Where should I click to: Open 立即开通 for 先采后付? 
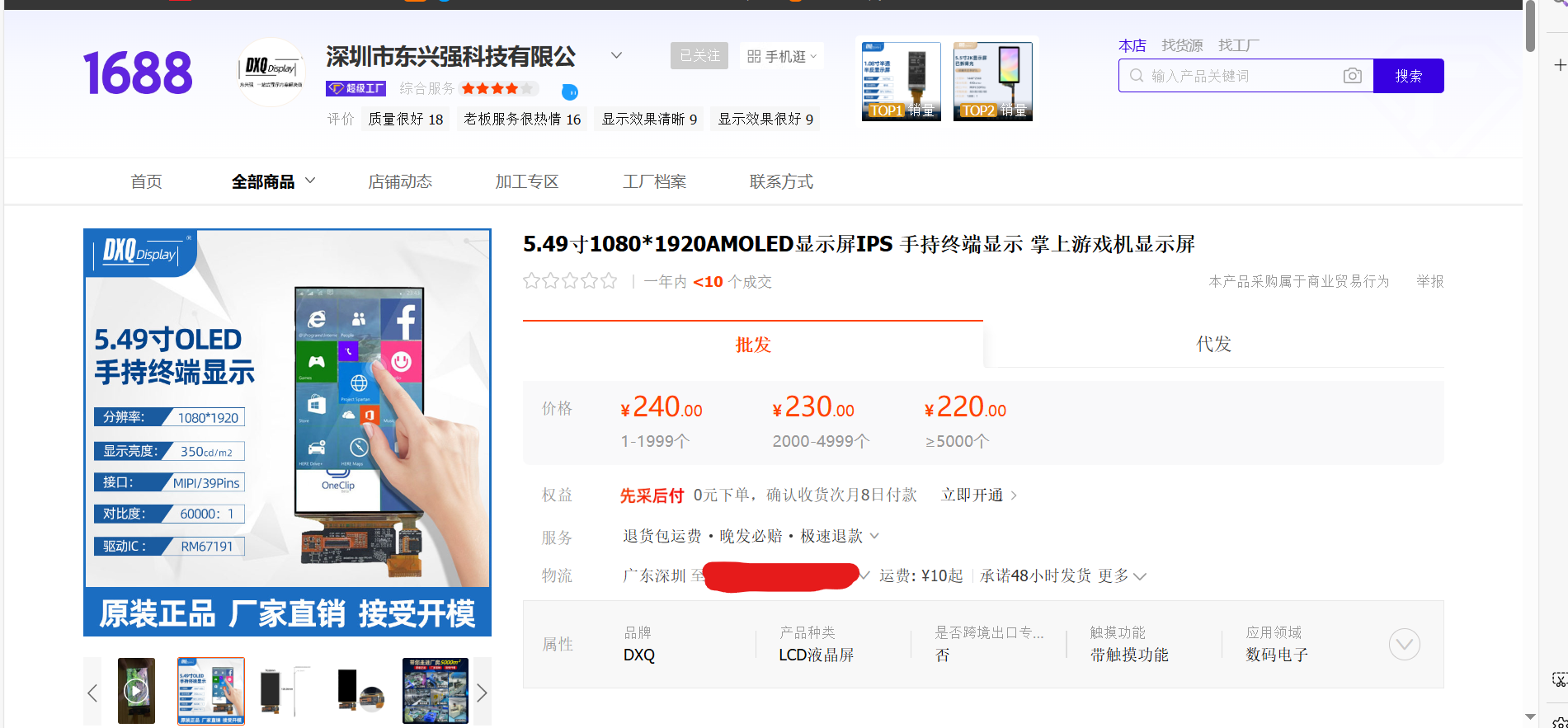pyautogui.click(x=979, y=495)
